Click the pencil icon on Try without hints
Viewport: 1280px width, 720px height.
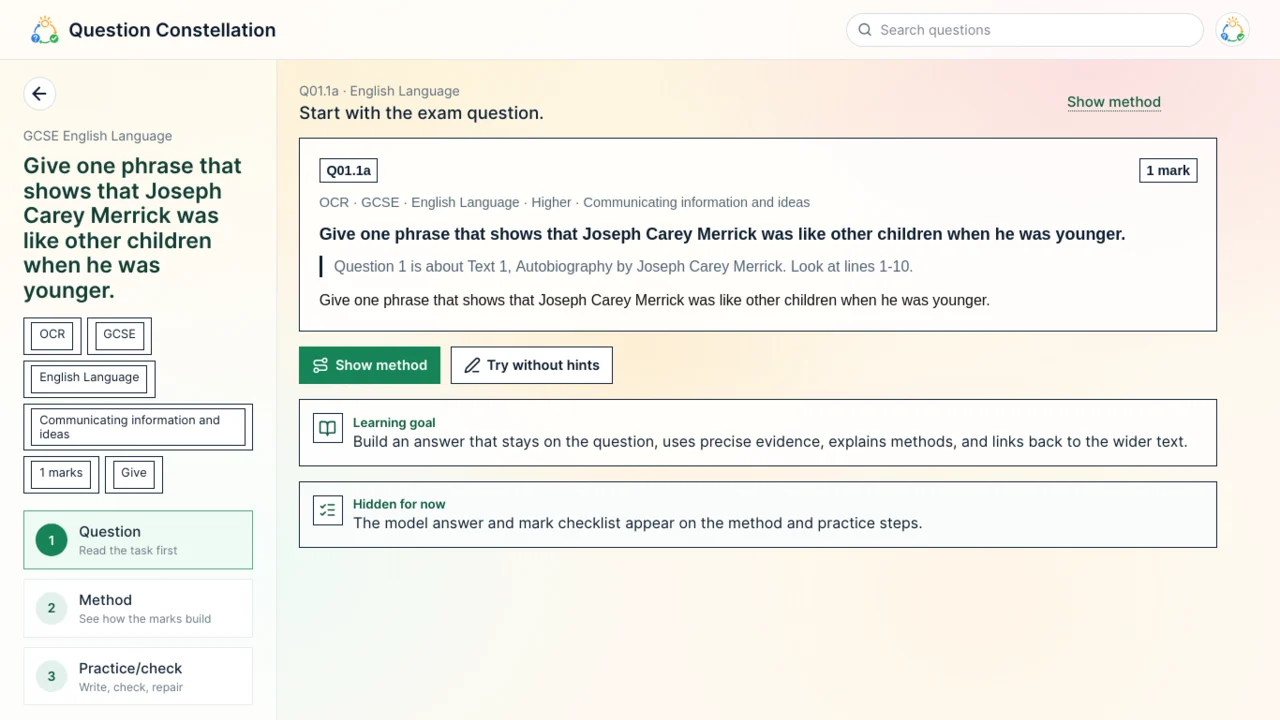(472, 366)
